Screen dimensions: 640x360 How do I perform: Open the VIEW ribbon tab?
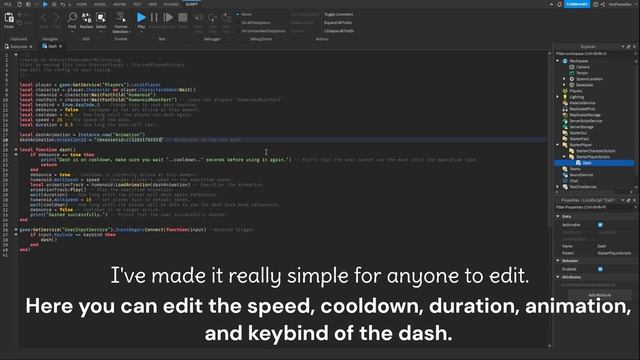[152, 4]
